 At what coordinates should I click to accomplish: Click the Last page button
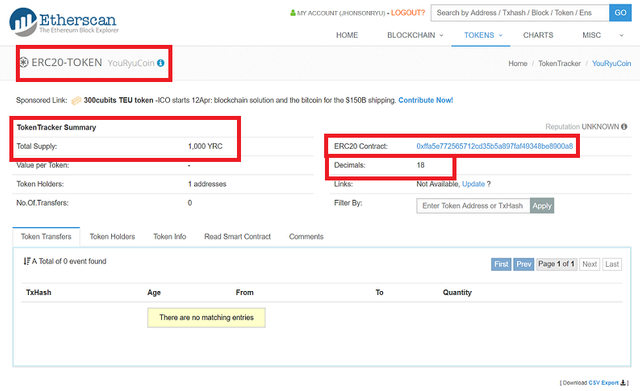click(612, 264)
